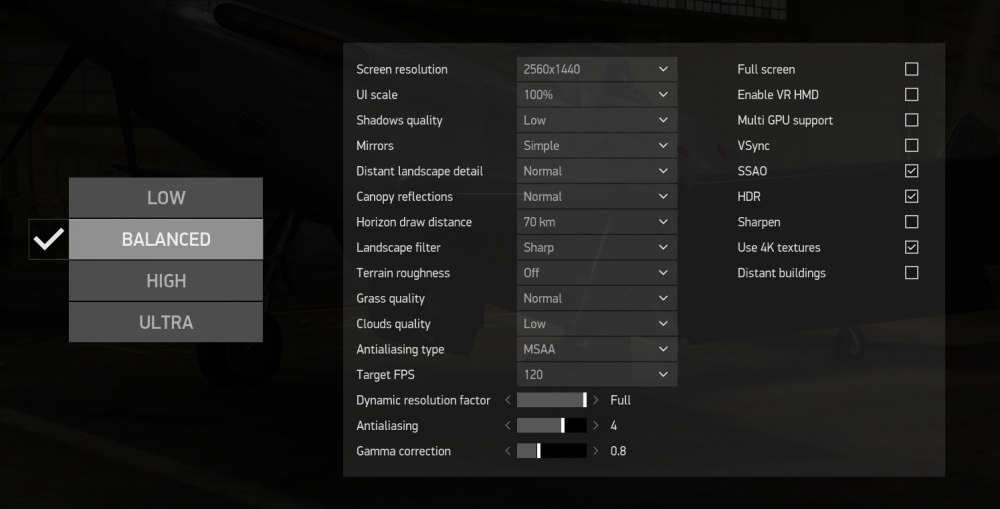Open the Distant landscape detail dropdown
Viewport: 1000px width, 509px height.
pos(597,171)
